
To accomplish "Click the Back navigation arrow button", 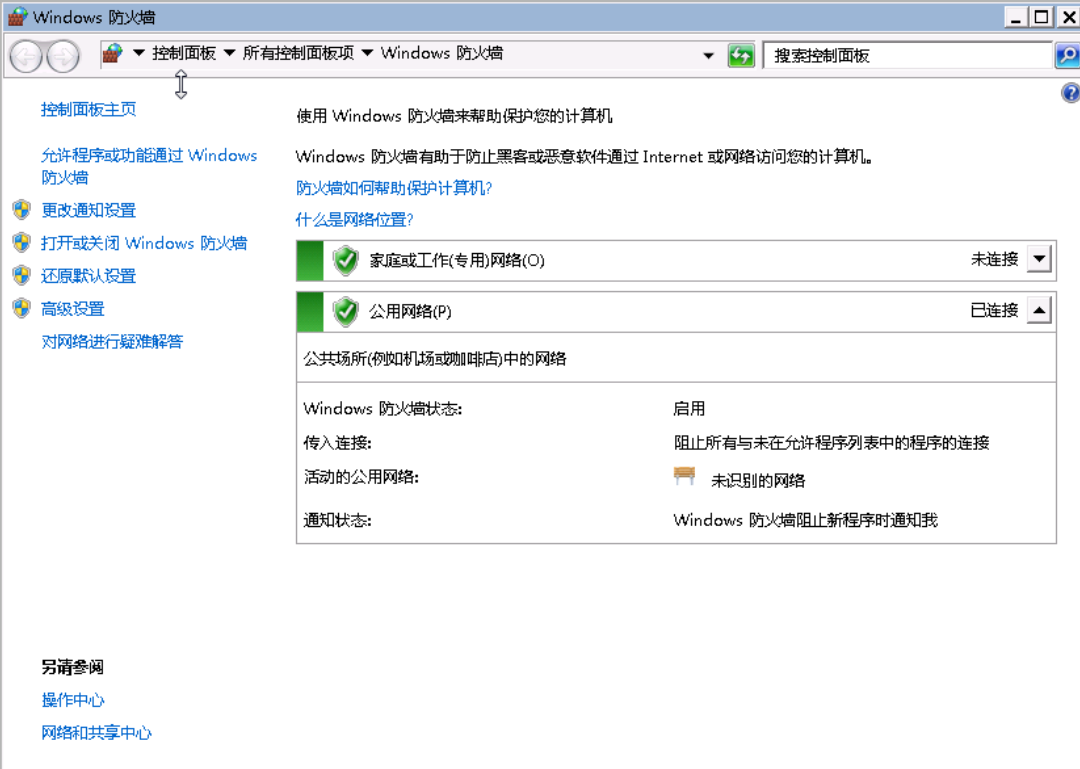I will point(26,57).
